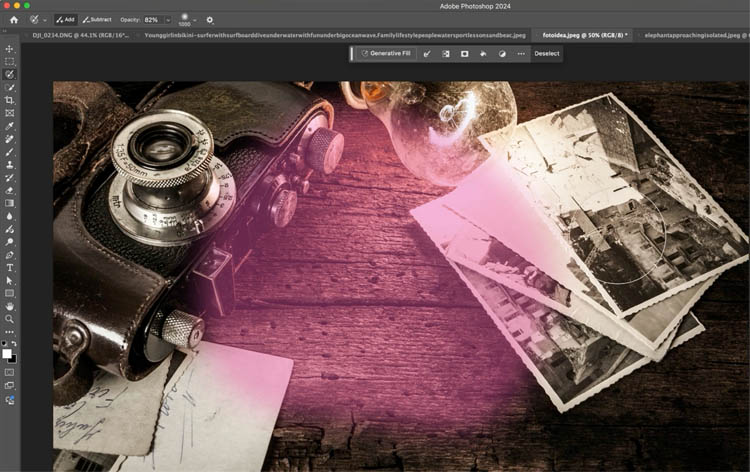Screen dimensions: 750x472
Task: Swap foreground and background colors
Action: (14, 343)
